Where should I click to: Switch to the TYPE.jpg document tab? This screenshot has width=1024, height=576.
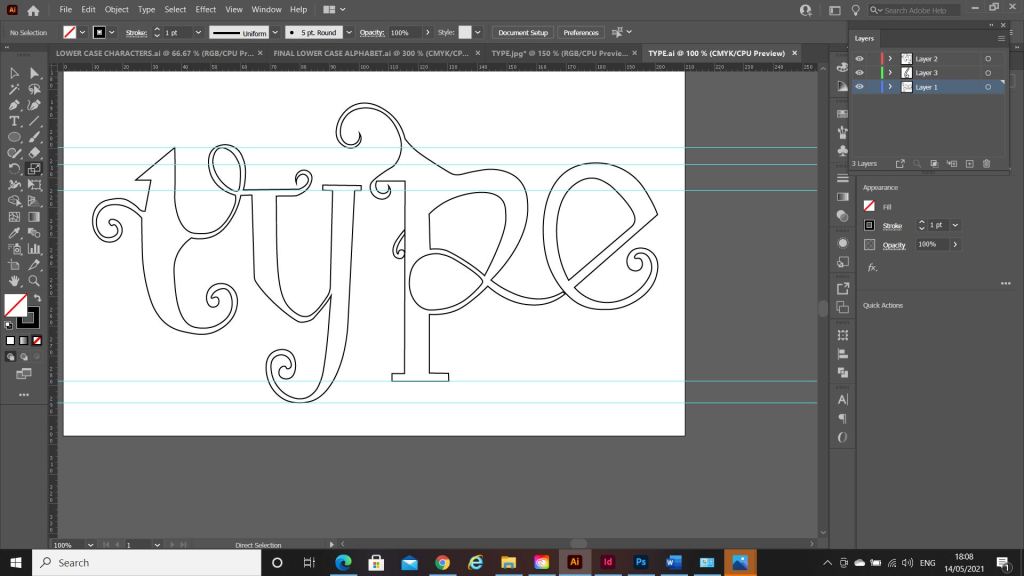pyautogui.click(x=559, y=53)
